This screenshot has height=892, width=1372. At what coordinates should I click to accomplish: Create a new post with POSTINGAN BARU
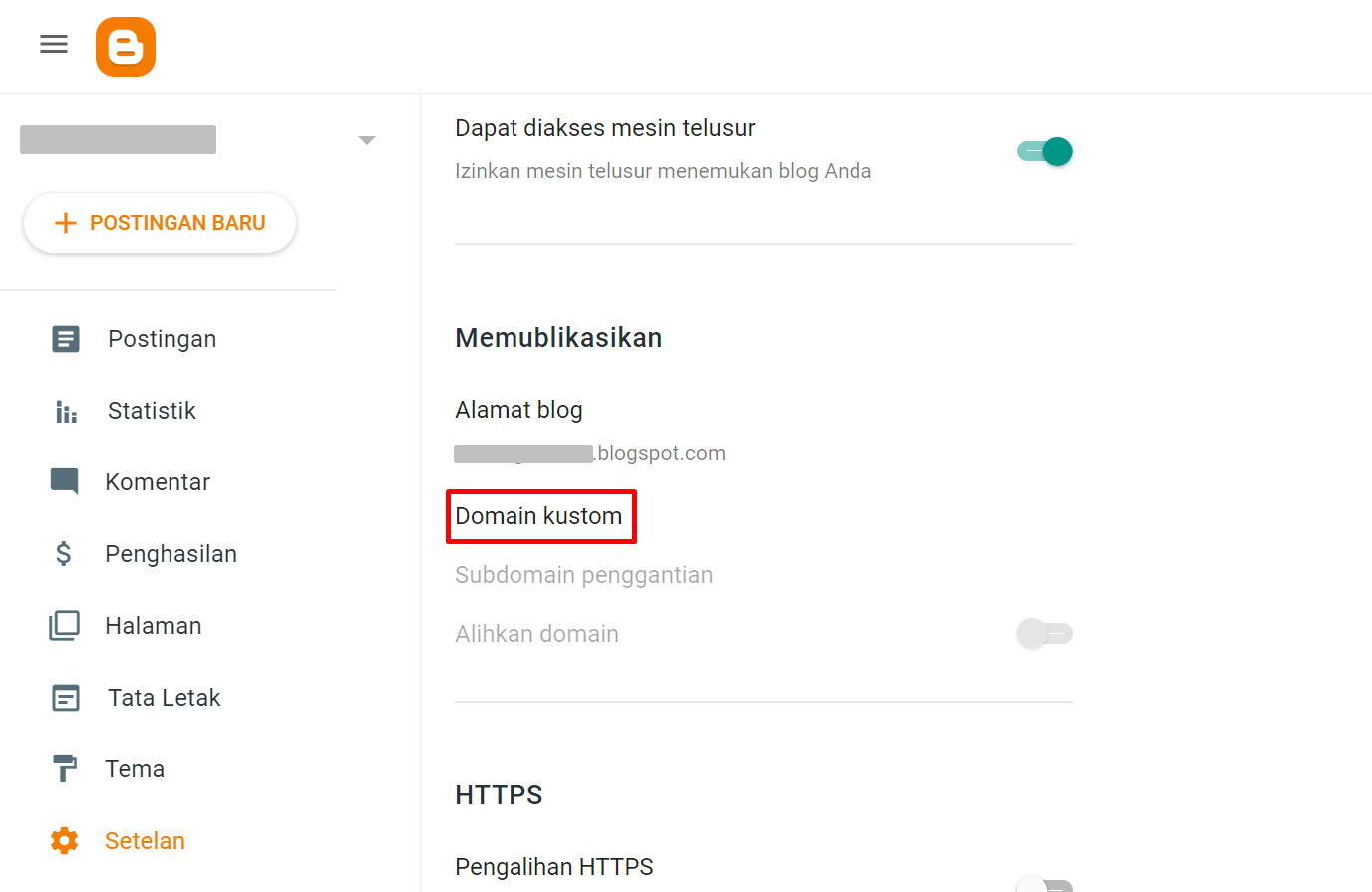click(160, 223)
